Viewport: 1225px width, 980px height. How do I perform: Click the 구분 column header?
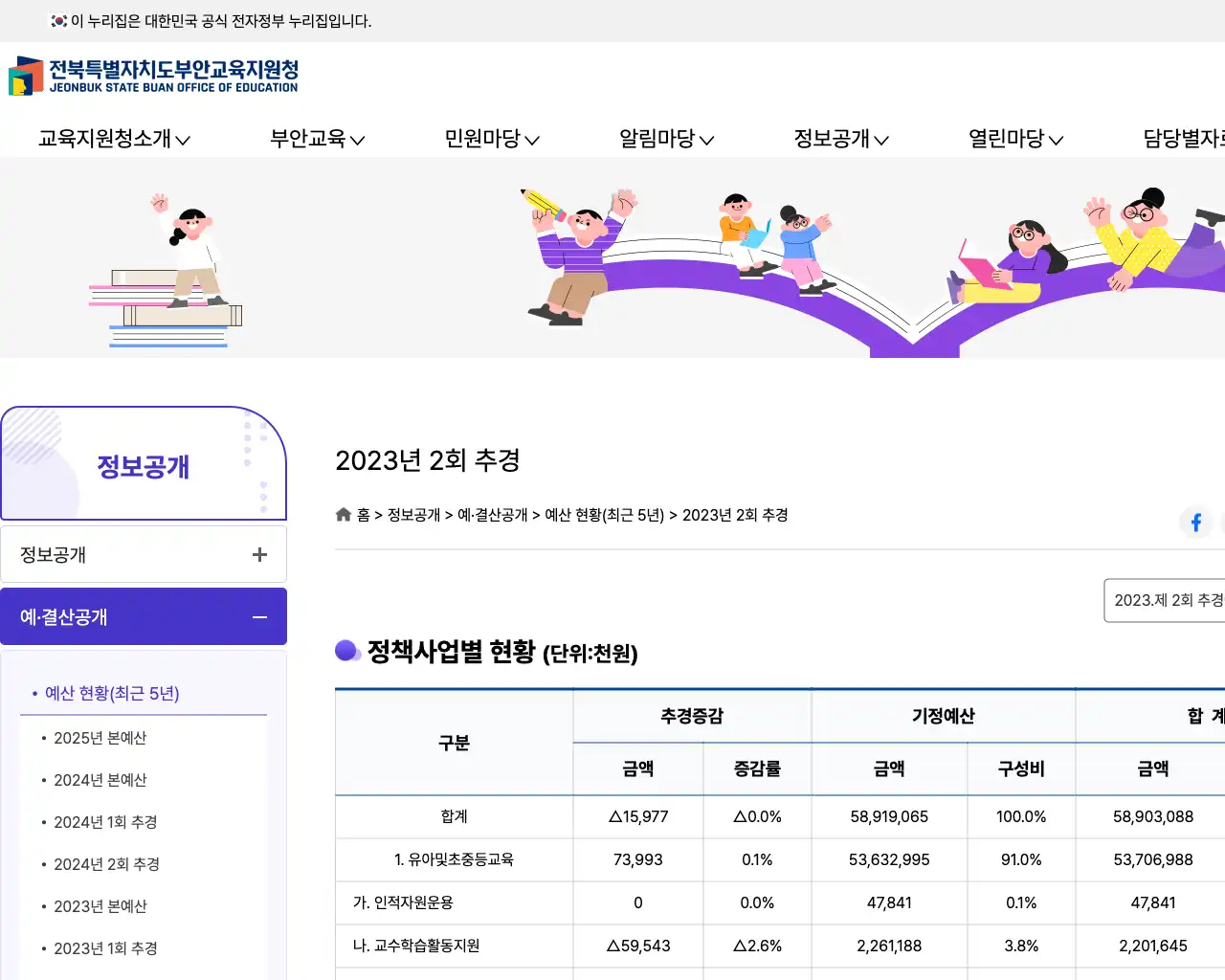click(454, 743)
